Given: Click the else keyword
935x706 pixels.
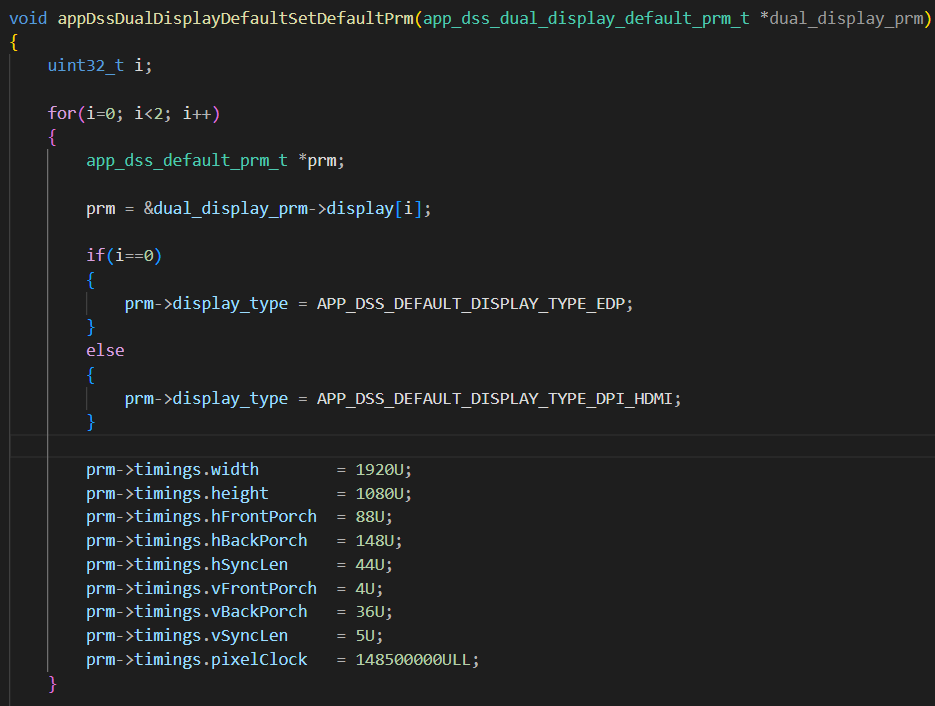Looking at the screenshot, I should pos(105,351).
